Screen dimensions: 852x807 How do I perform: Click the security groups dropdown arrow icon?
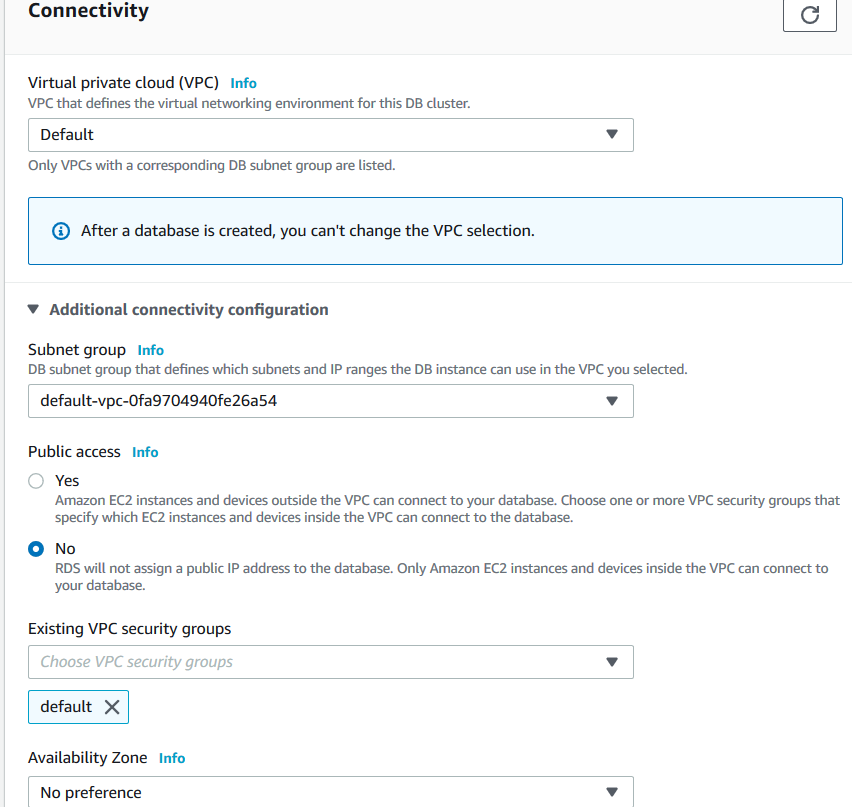(x=612, y=662)
